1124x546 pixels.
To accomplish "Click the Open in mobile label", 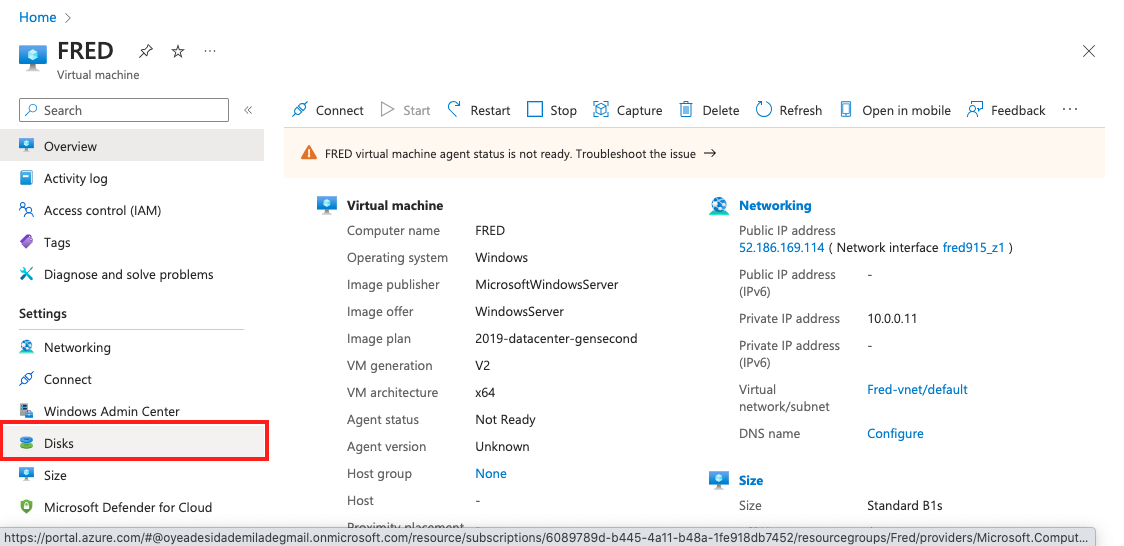I will coord(906,110).
